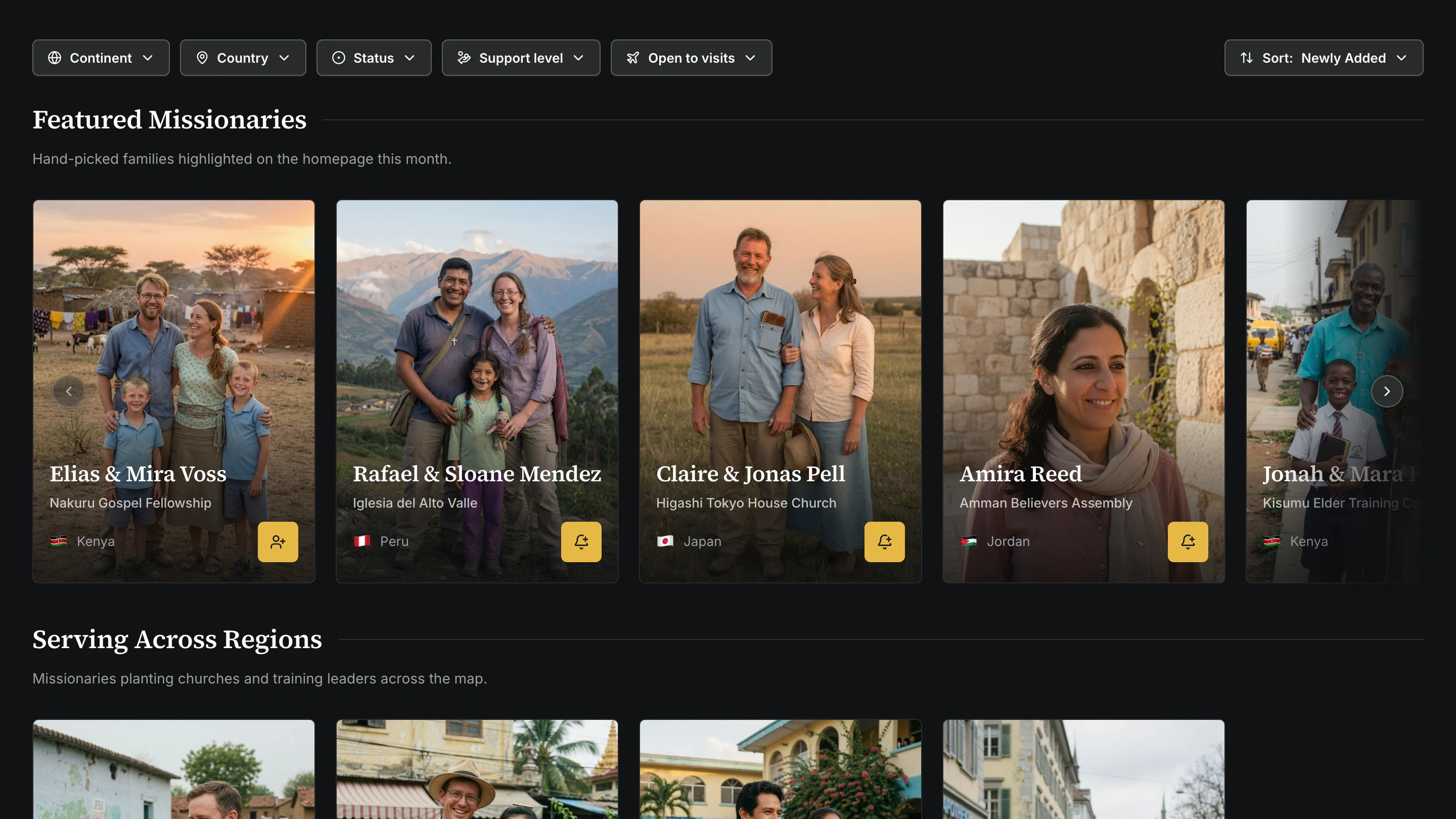Image resolution: width=1456 pixels, height=819 pixels.
Task: Click the circle-dot icon in Status filter
Action: pos(338,58)
